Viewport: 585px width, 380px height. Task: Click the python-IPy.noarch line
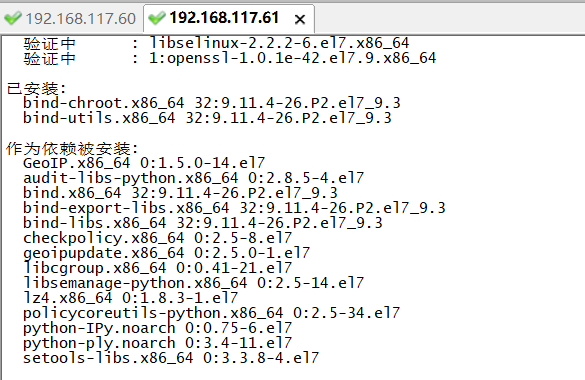pos(157,328)
